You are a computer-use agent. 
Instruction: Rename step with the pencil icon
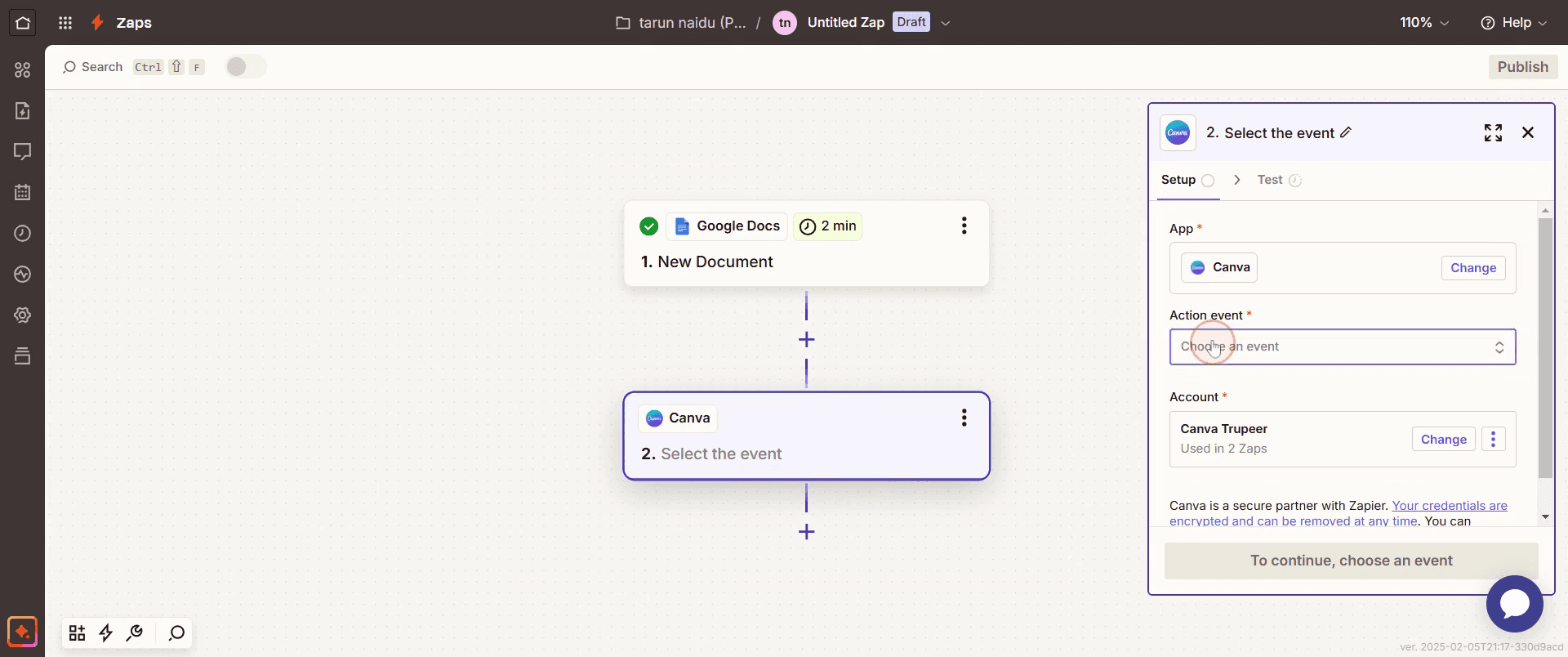pyautogui.click(x=1346, y=132)
